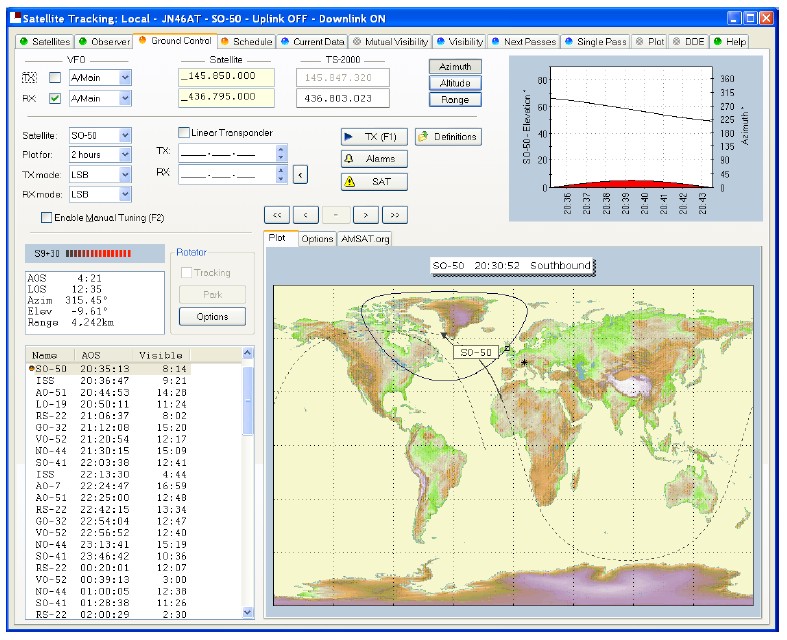Image resolution: width=787 pixels, height=640 pixels.
Task: Click the satellite list scroll down arrow
Action: [x=248, y=612]
